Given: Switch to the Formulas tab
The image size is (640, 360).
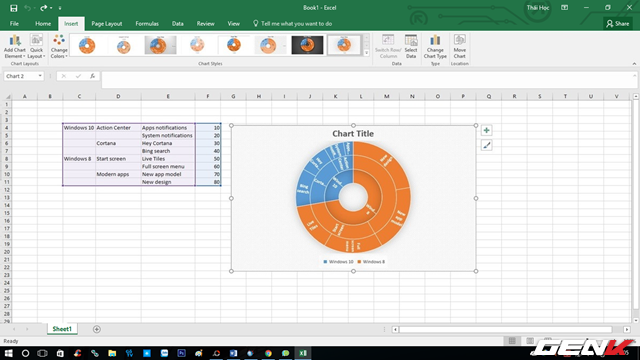Looking at the screenshot, I should tap(147, 24).
